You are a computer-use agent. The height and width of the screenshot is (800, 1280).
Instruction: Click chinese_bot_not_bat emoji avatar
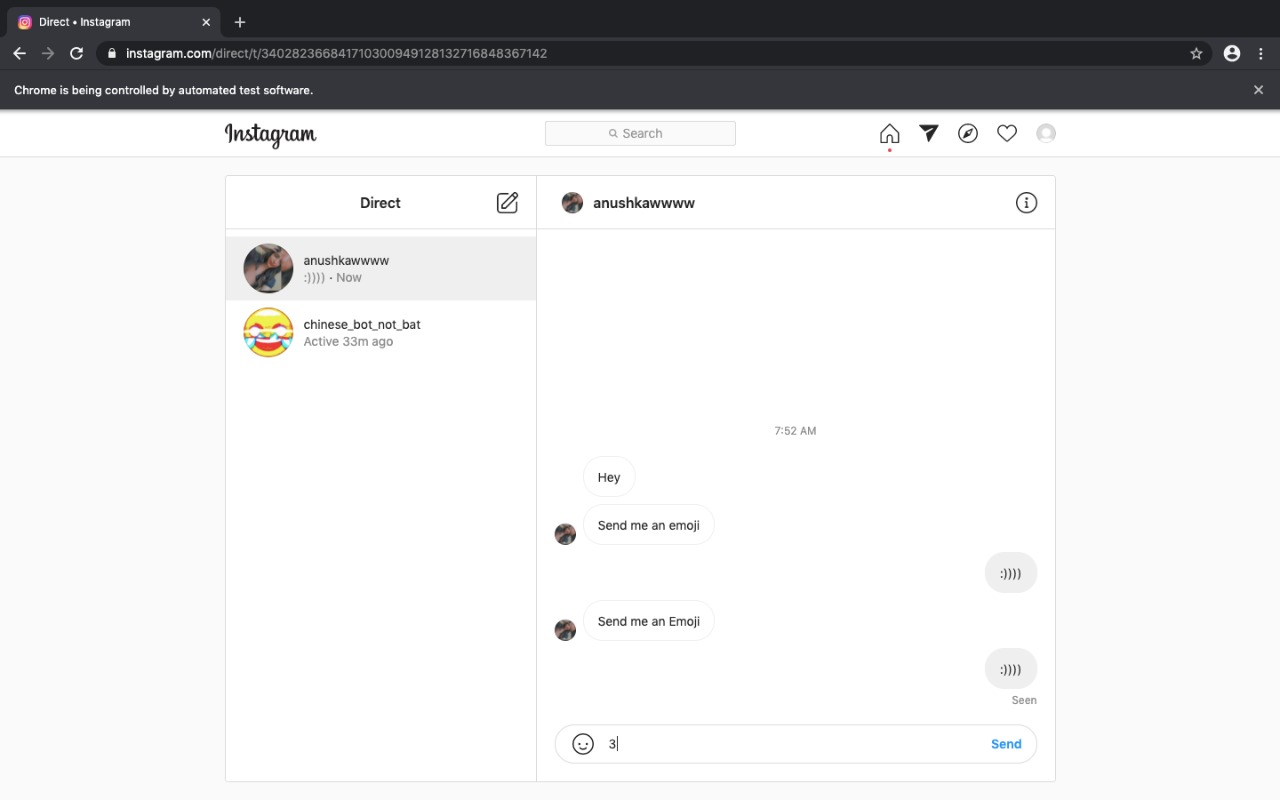(x=268, y=332)
